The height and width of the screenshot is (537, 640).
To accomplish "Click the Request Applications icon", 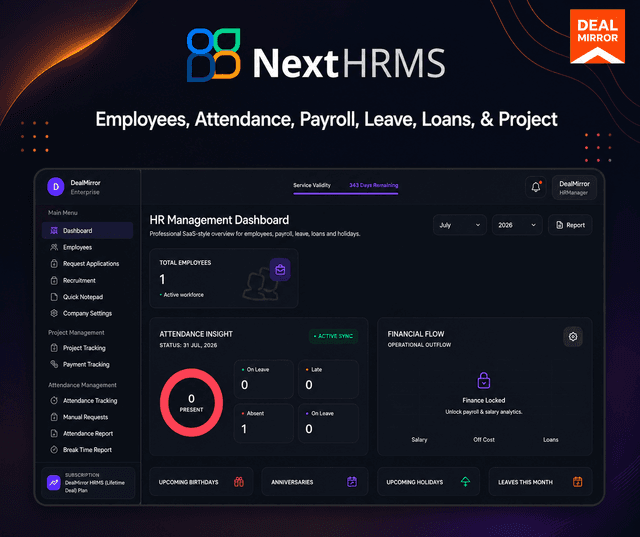I will pyautogui.click(x=54, y=264).
